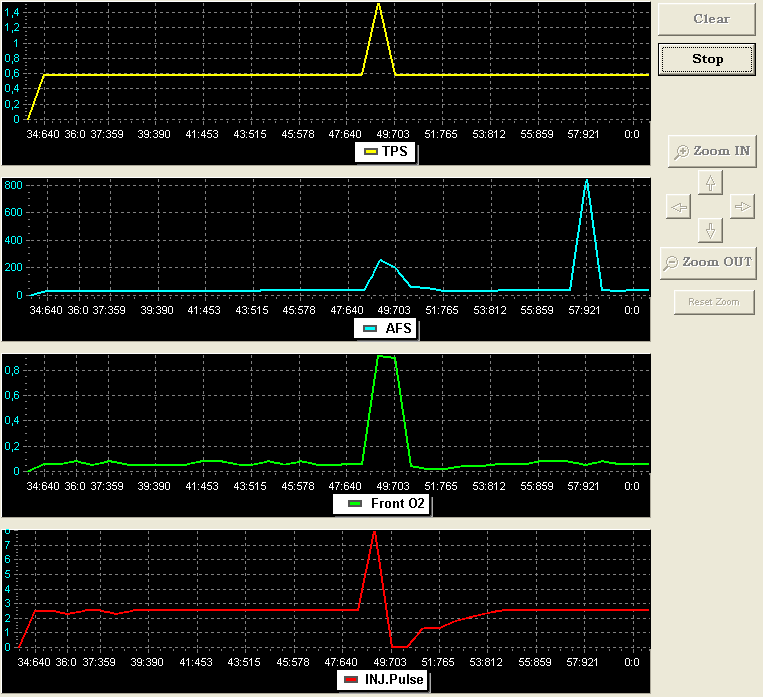Pan the chart right with right arrow
The width and height of the screenshot is (763, 697).
pos(741,207)
